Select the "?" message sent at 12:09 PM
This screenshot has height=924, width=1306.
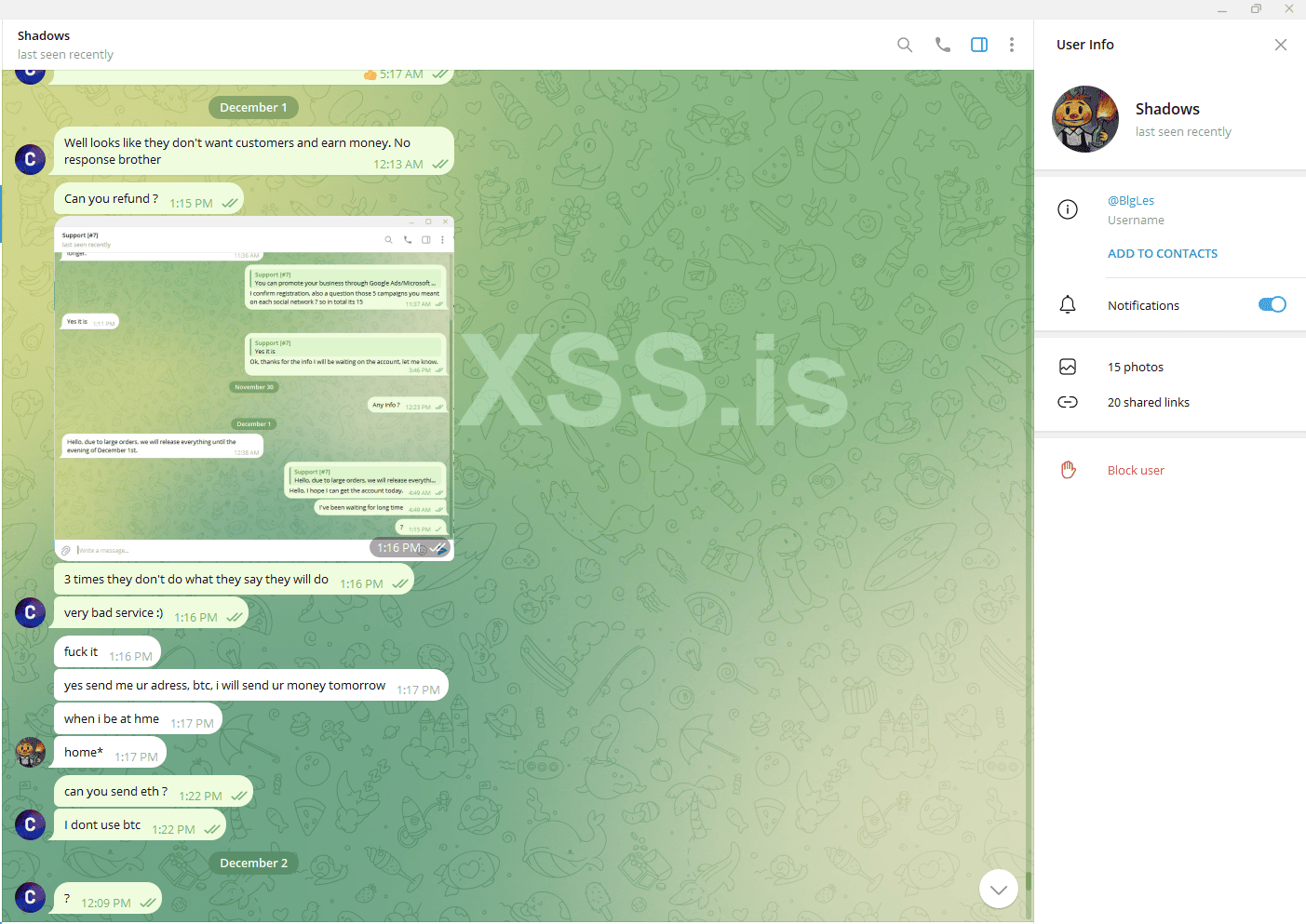click(x=108, y=898)
